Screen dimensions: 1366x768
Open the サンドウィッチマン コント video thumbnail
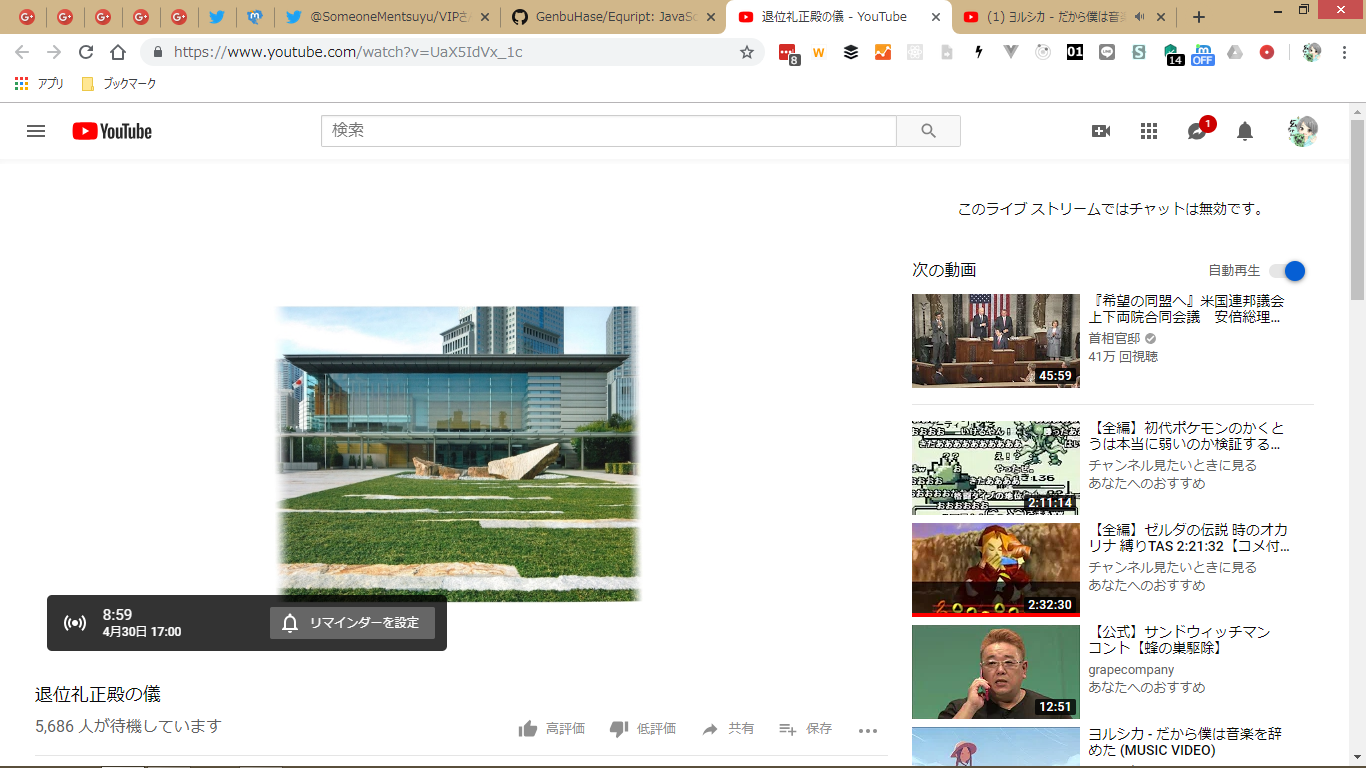995,672
